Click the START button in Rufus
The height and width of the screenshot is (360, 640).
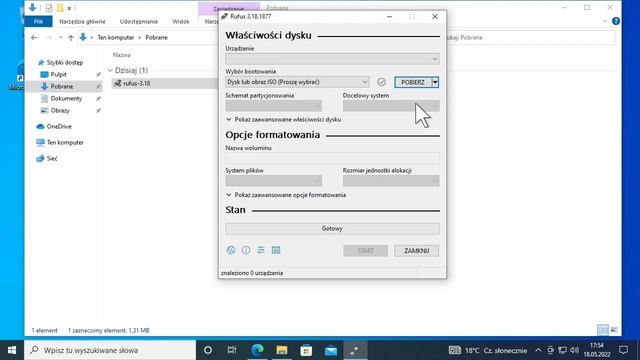coord(366,251)
